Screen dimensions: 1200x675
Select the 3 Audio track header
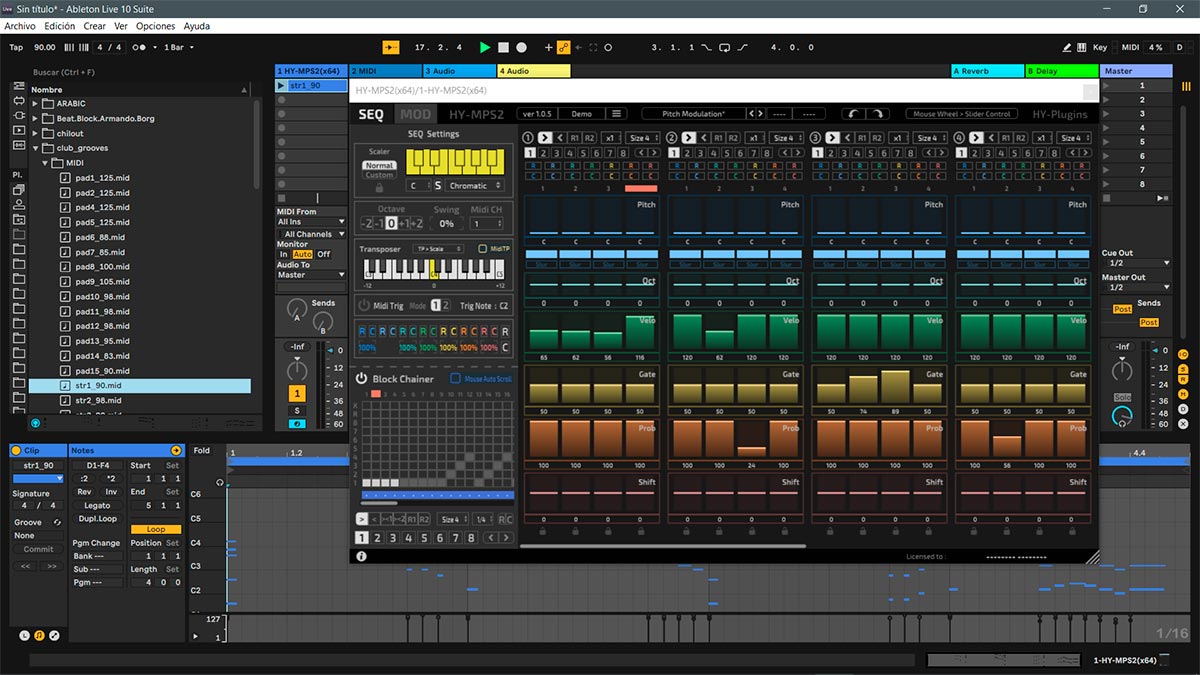click(x=459, y=71)
